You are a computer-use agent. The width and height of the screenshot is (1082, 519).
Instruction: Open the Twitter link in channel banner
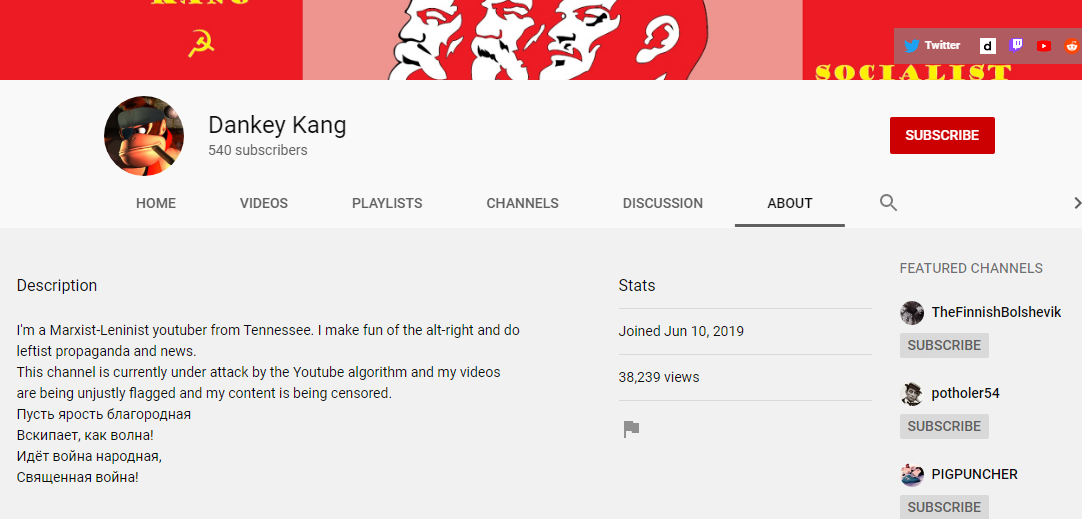(932, 46)
